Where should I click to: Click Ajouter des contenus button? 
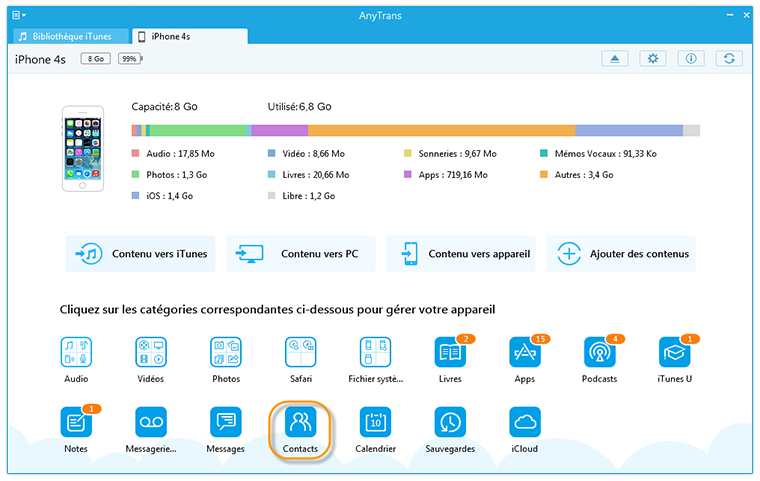621,254
